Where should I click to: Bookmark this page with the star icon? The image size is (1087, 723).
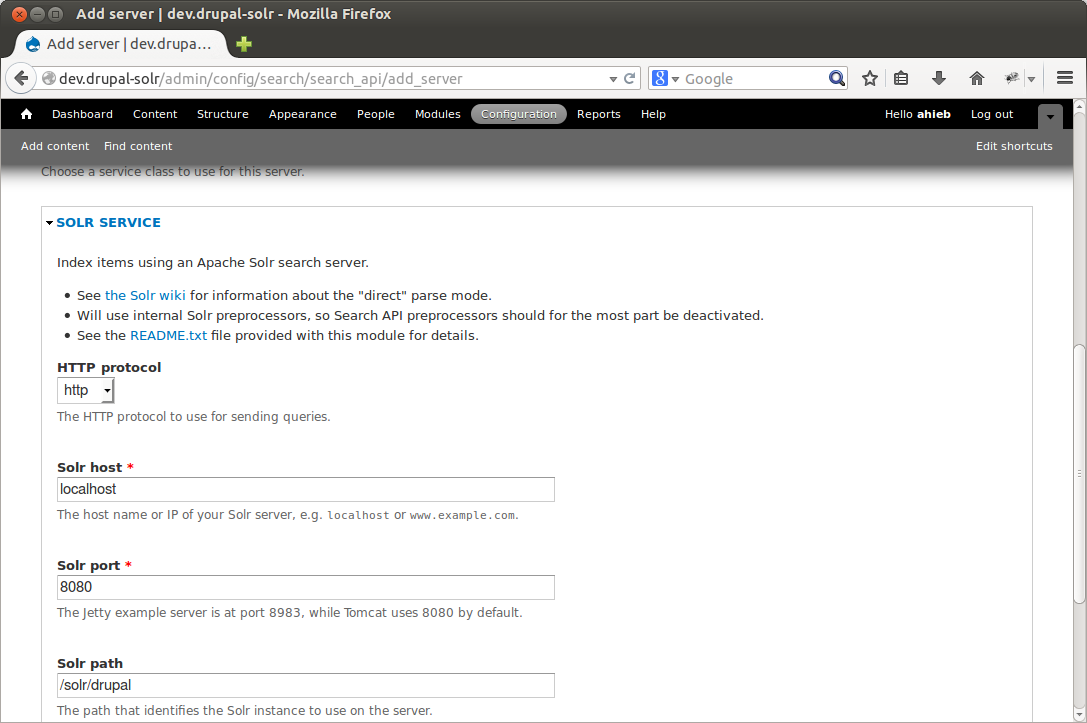point(870,78)
